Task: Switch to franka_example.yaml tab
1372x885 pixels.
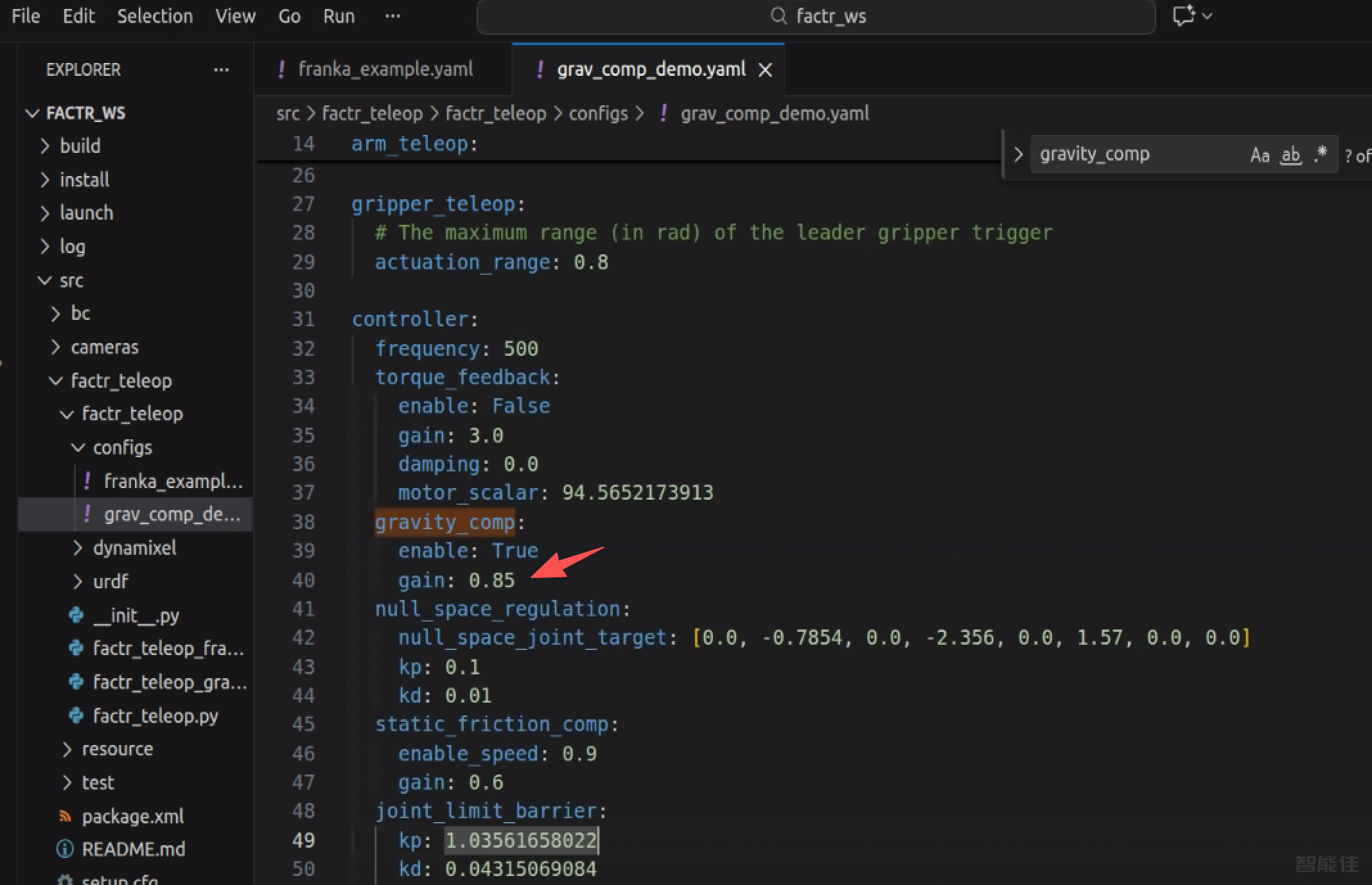Action: coord(384,69)
